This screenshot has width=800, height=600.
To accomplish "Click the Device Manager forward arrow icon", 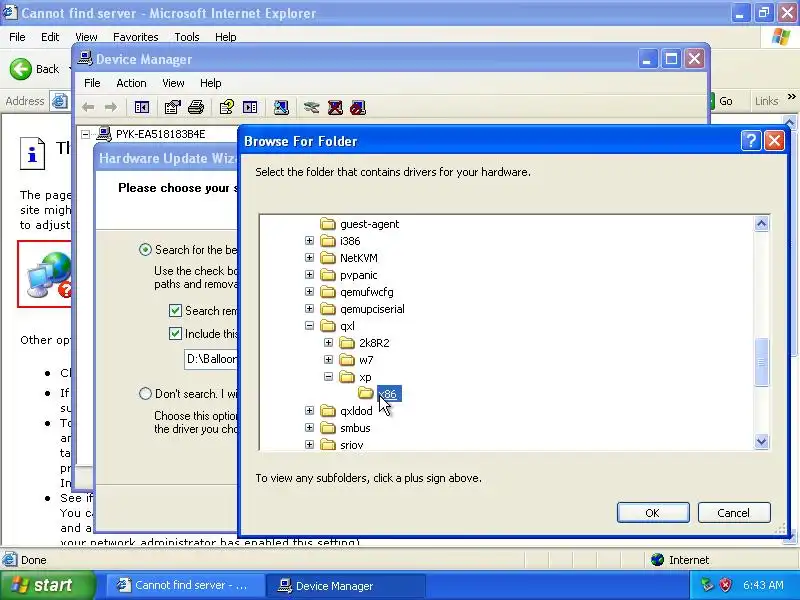I will pos(110,107).
